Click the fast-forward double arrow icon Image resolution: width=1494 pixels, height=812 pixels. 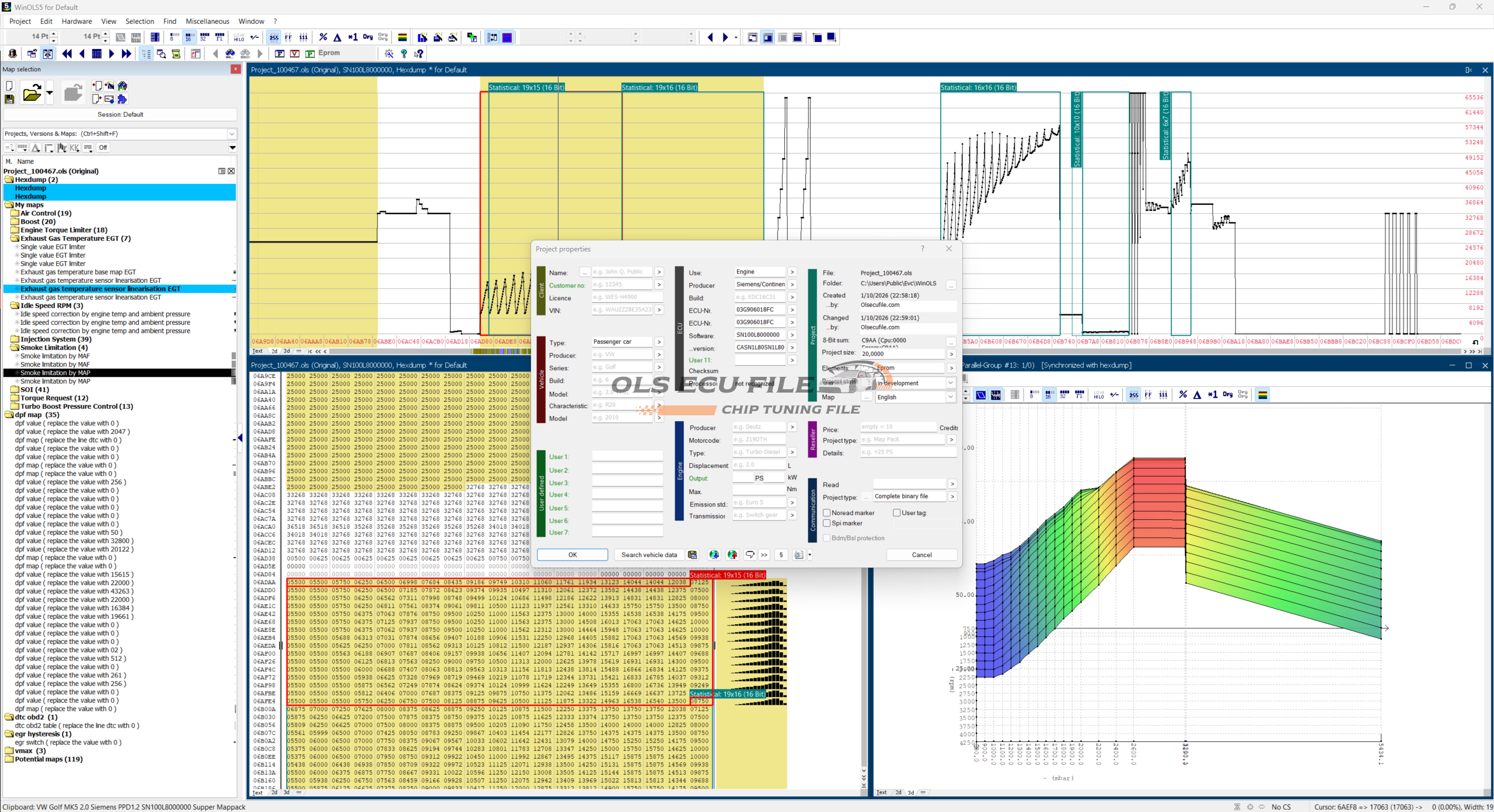click(x=126, y=54)
